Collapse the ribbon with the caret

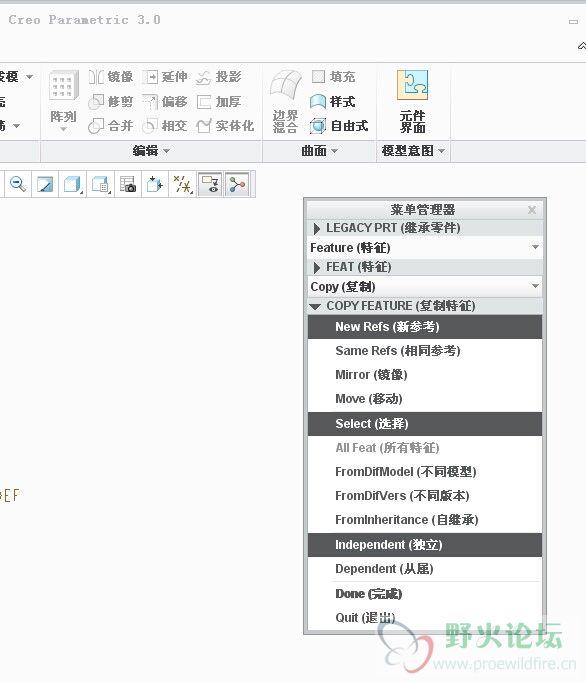click(582, 46)
